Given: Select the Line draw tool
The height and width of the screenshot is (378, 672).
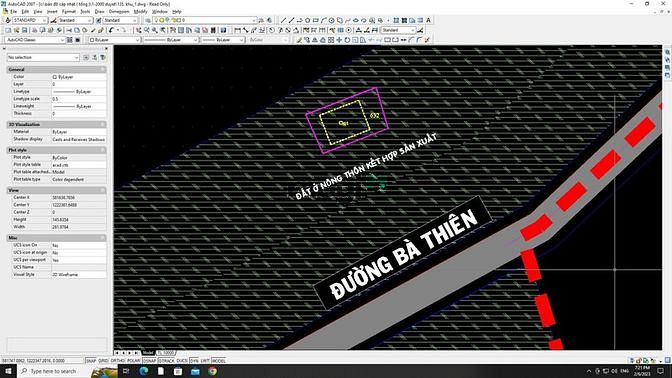Looking at the screenshot, I should pos(283,20).
